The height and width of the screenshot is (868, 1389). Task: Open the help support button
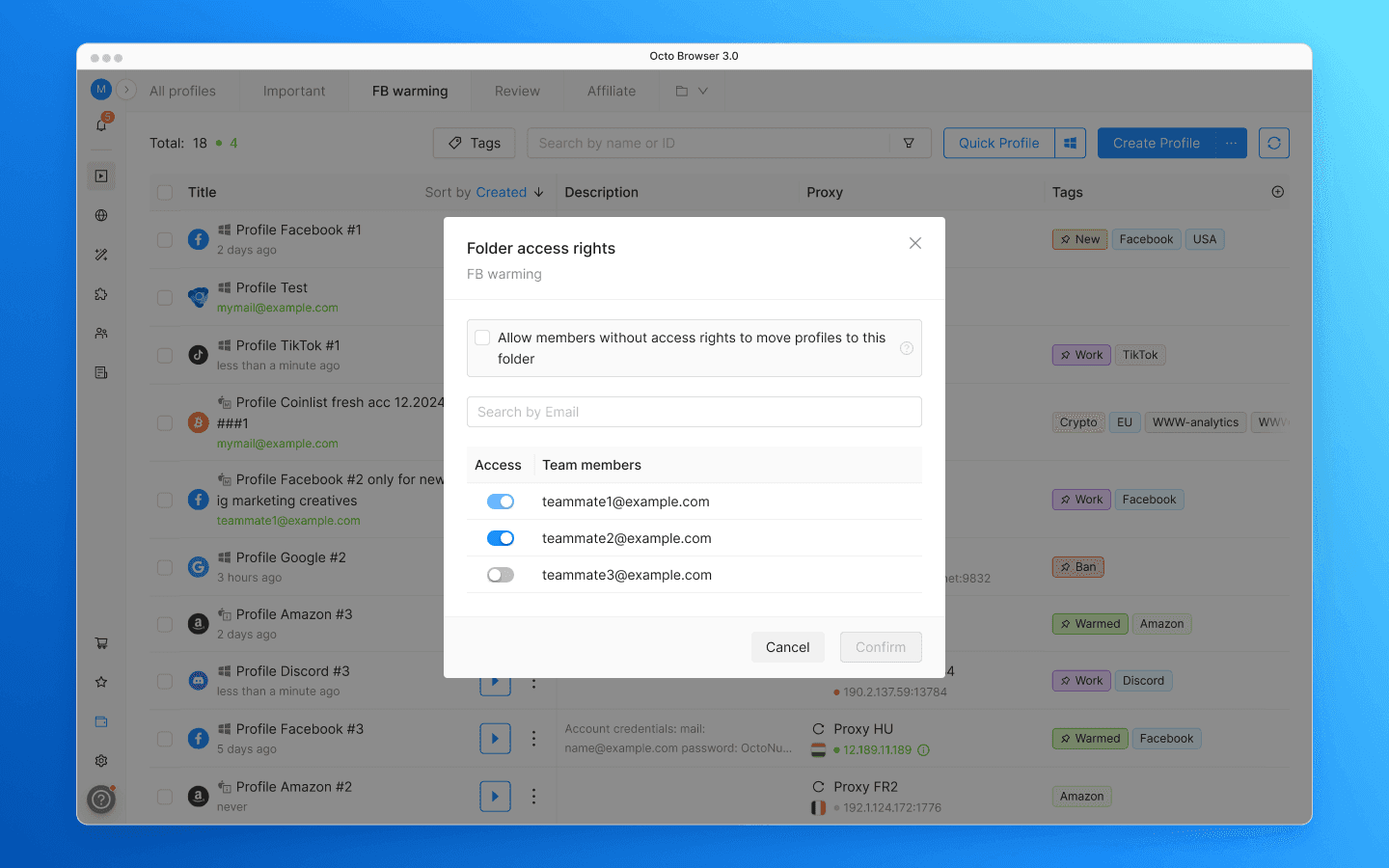tap(101, 800)
